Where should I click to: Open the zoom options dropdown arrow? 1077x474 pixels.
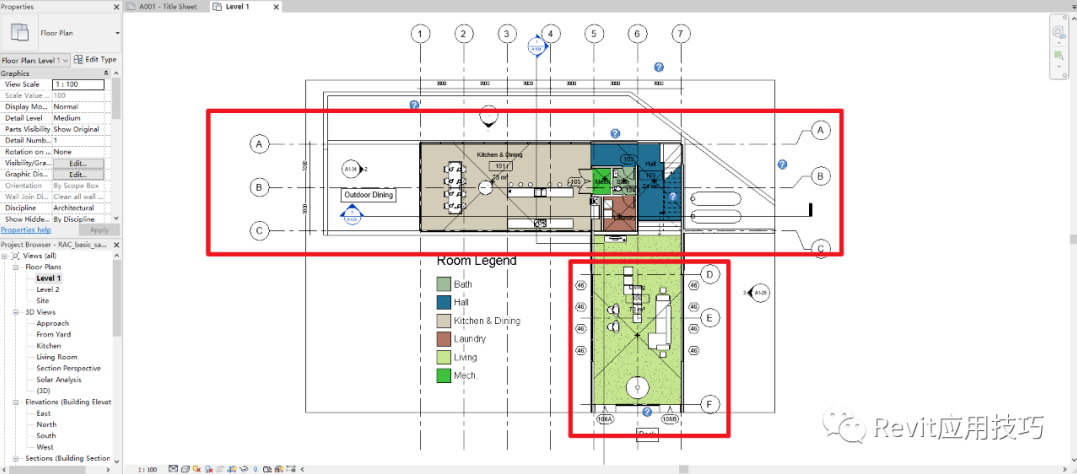click(1058, 65)
